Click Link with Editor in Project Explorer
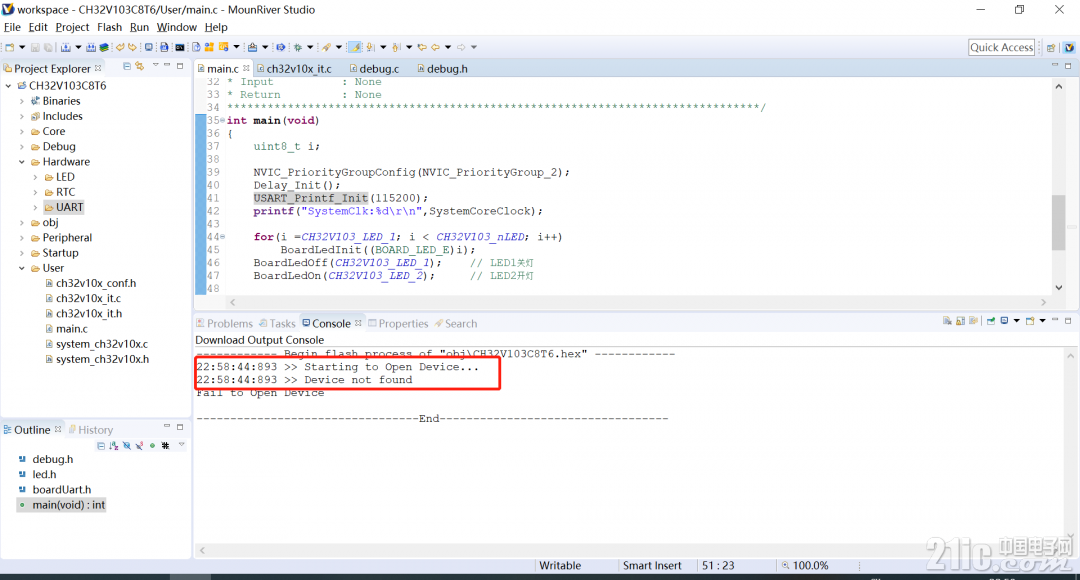Image resolution: width=1080 pixels, height=580 pixels. click(140, 66)
